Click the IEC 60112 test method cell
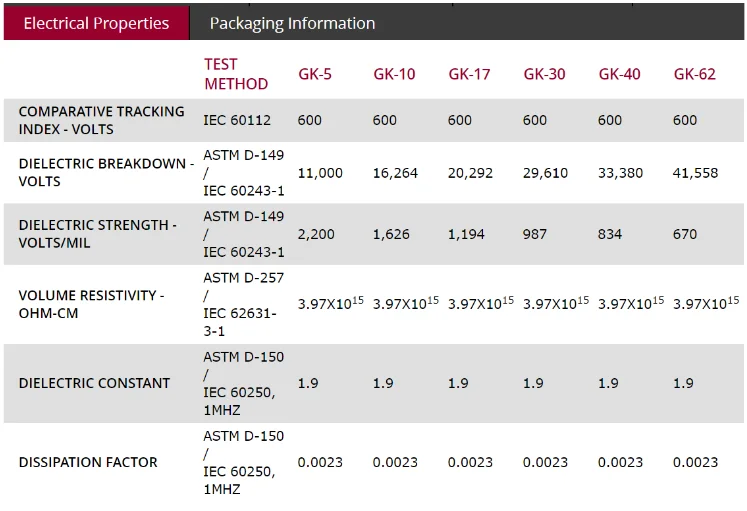 click(x=237, y=120)
